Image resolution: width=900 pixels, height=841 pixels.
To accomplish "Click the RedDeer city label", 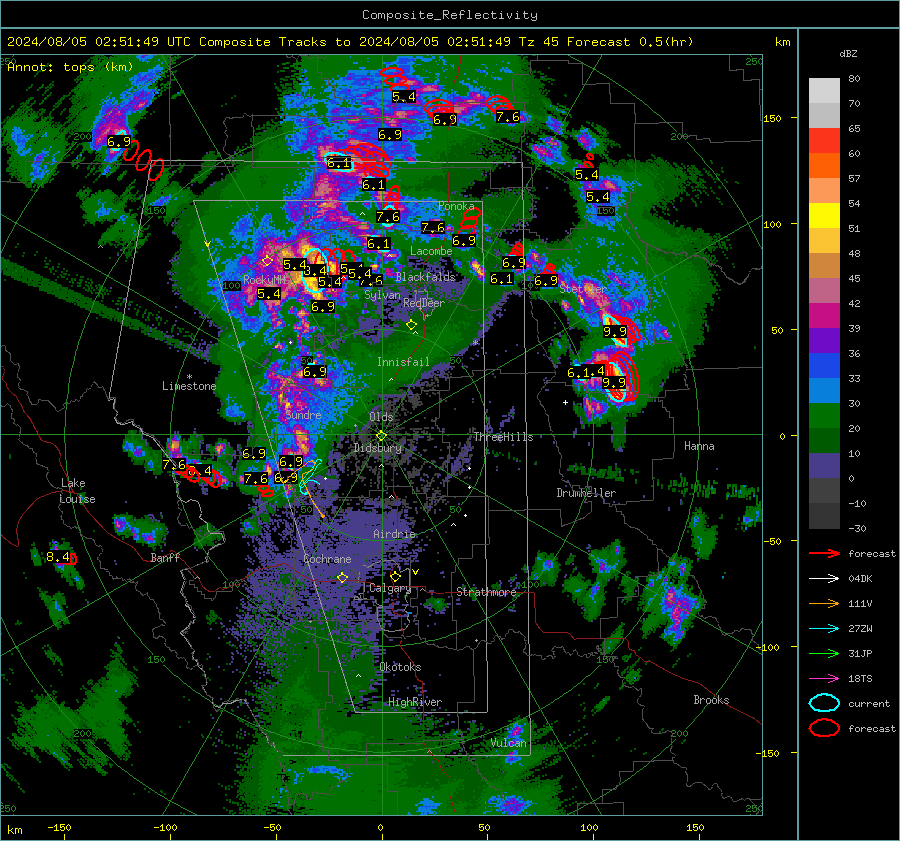I will [x=424, y=303].
